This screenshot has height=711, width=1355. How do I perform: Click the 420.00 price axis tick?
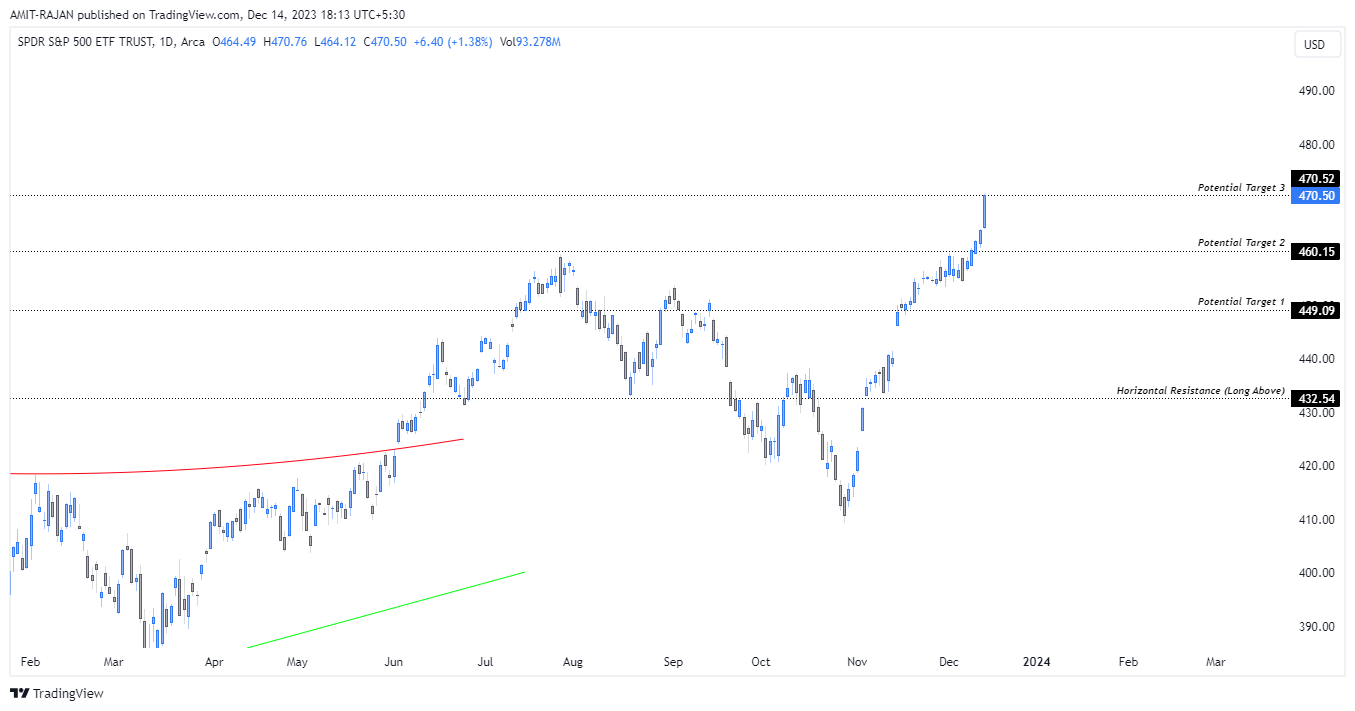1316,466
